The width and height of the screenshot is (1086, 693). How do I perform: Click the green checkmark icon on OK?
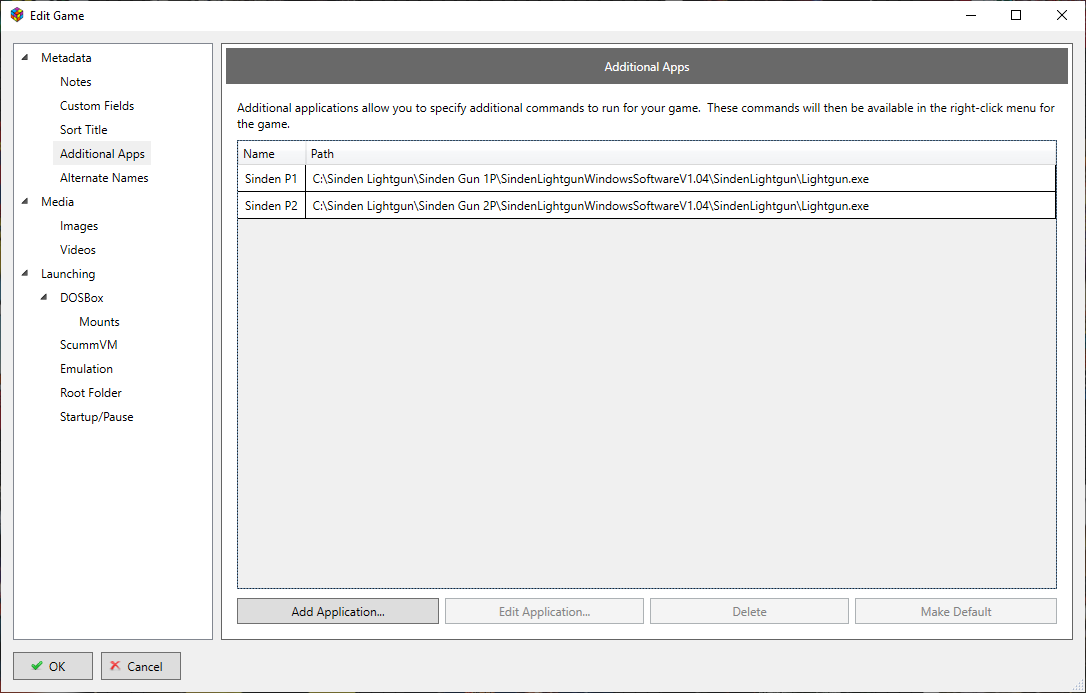pyautogui.click(x=37, y=665)
